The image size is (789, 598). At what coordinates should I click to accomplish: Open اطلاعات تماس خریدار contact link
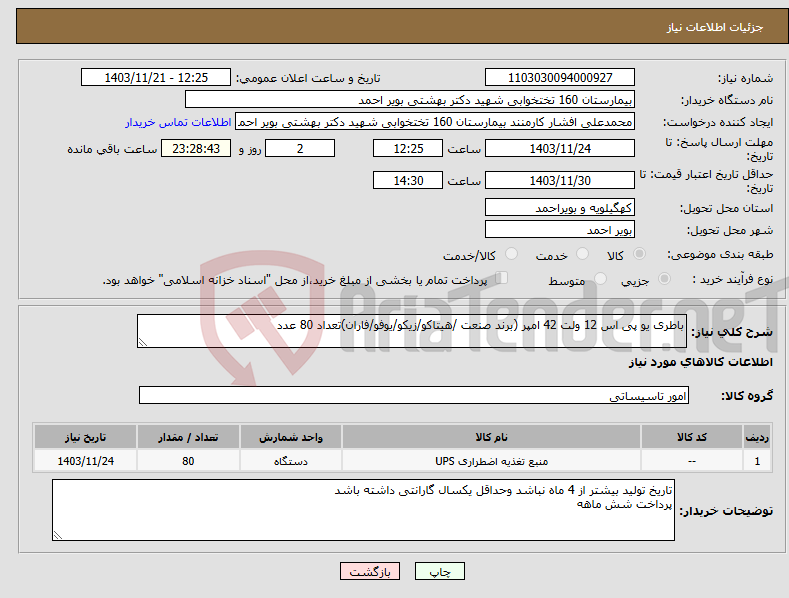pyautogui.click(x=178, y=122)
